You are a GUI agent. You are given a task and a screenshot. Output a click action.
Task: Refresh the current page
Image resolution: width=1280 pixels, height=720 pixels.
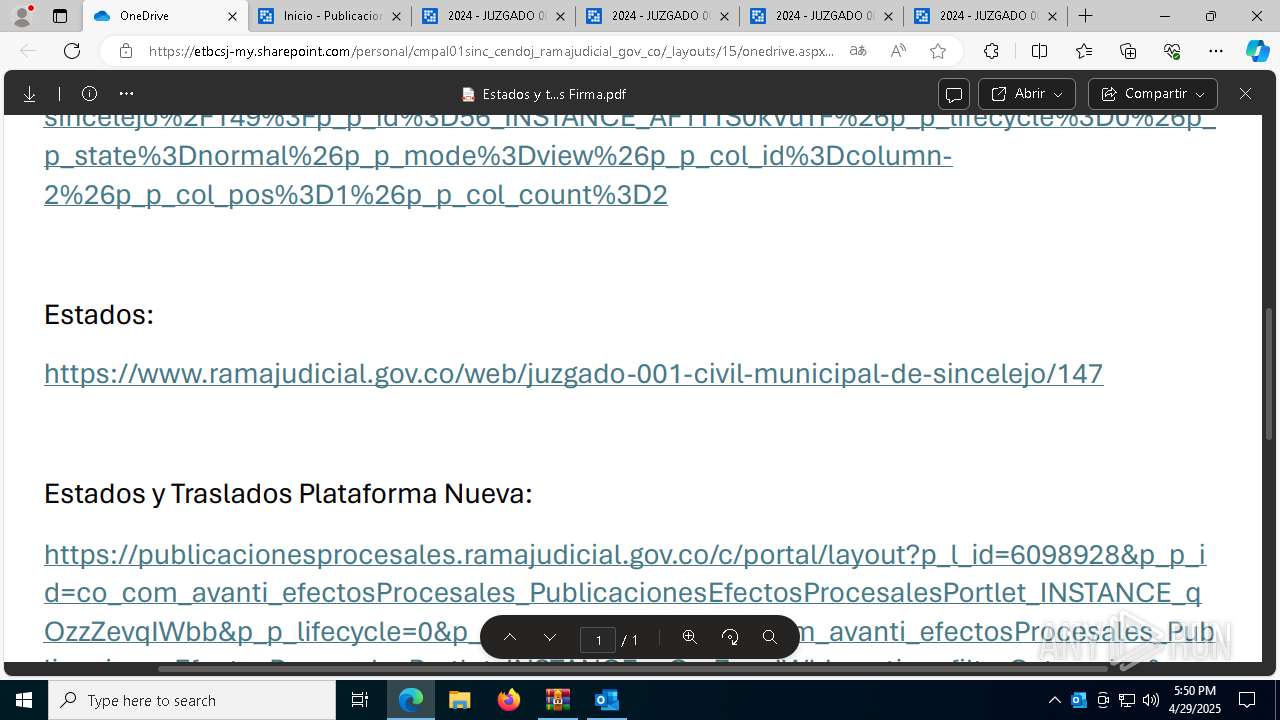(x=72, y=51)
